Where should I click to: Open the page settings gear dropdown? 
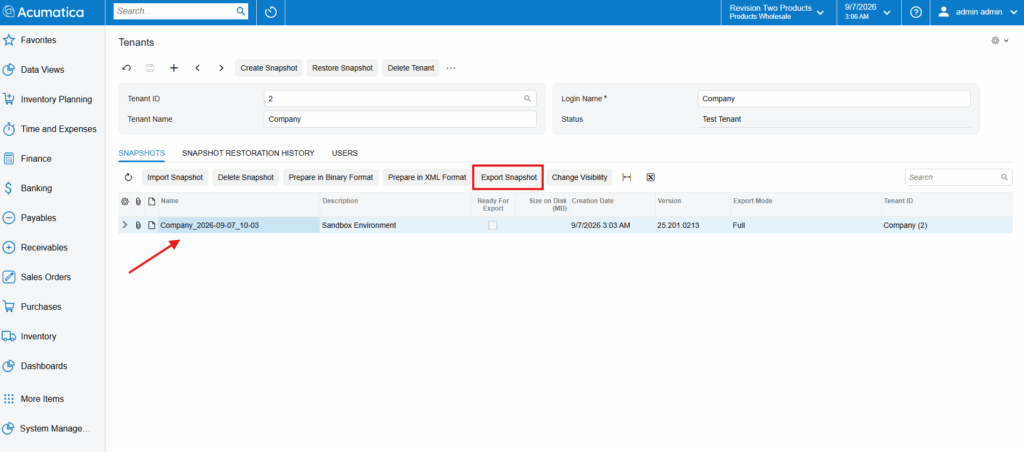(1000, 40)
